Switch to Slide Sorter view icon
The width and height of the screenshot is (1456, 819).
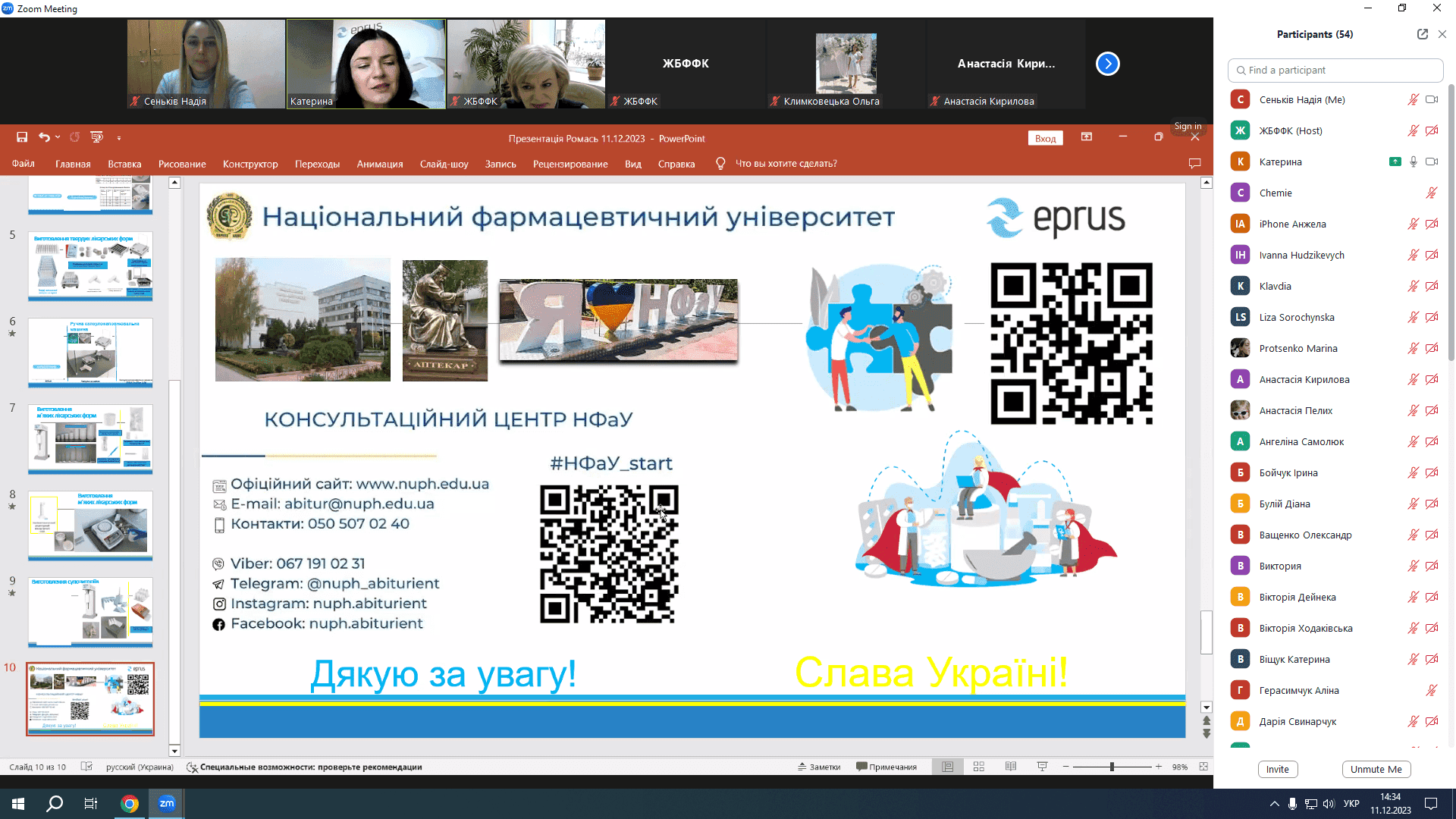pyautogui.click(x=979, y=767)
